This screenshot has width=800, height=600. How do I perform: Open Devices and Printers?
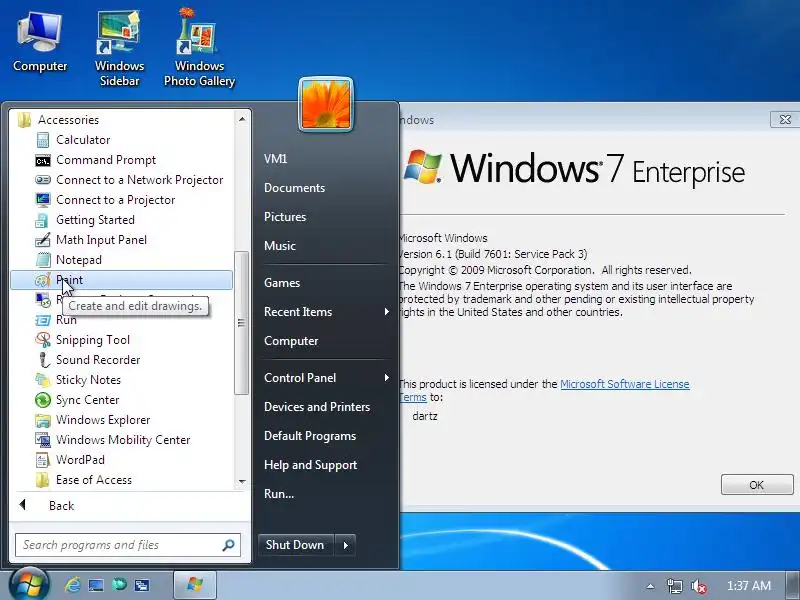tap(317, 407)
